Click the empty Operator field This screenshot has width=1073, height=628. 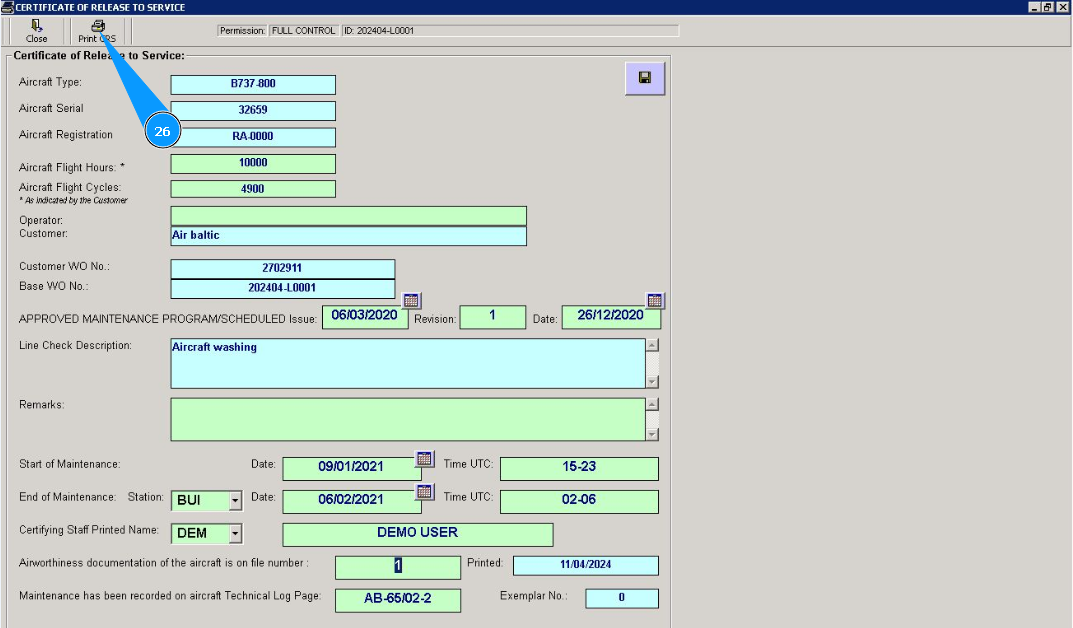pyautogui.click(x=348, y=216)
